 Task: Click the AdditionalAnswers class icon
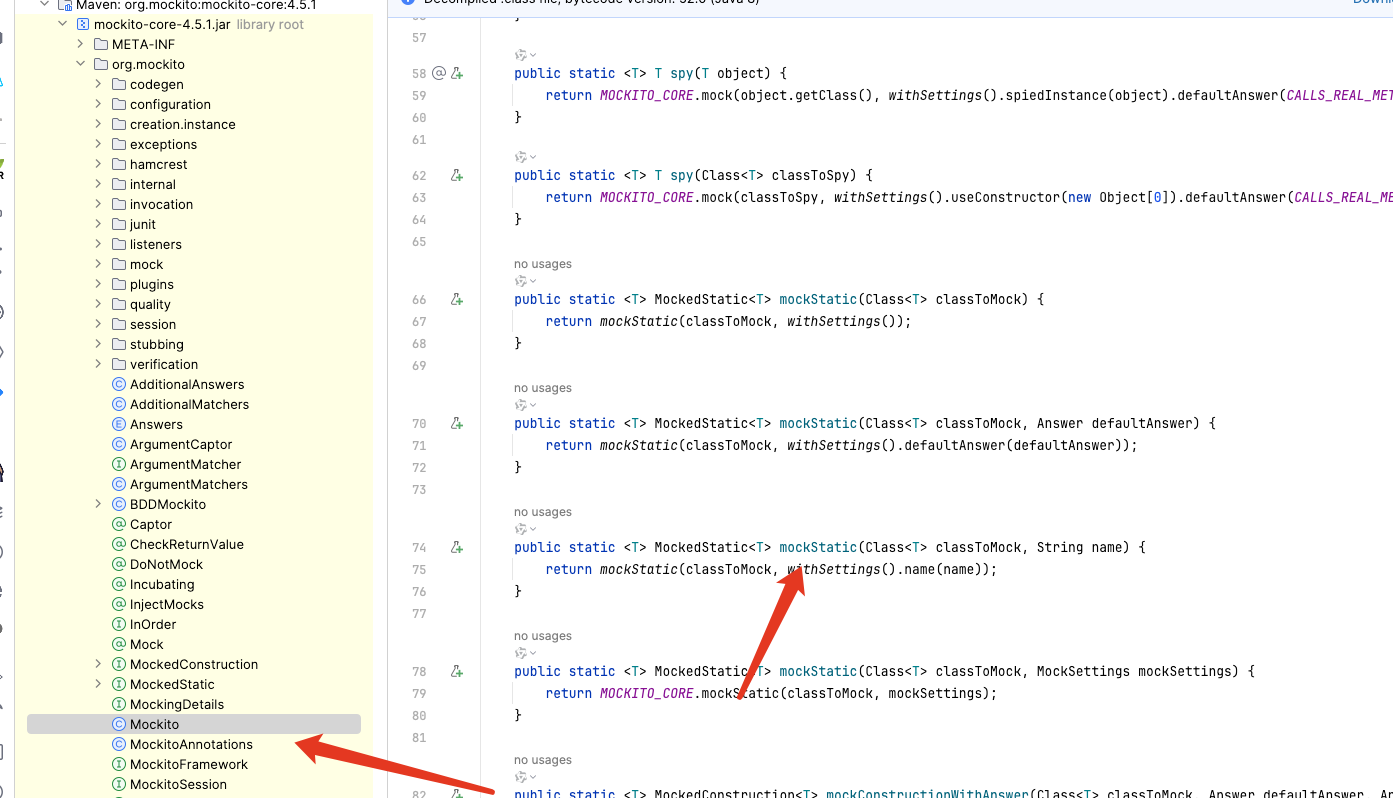pyautogui.click(x=119, y=384)
